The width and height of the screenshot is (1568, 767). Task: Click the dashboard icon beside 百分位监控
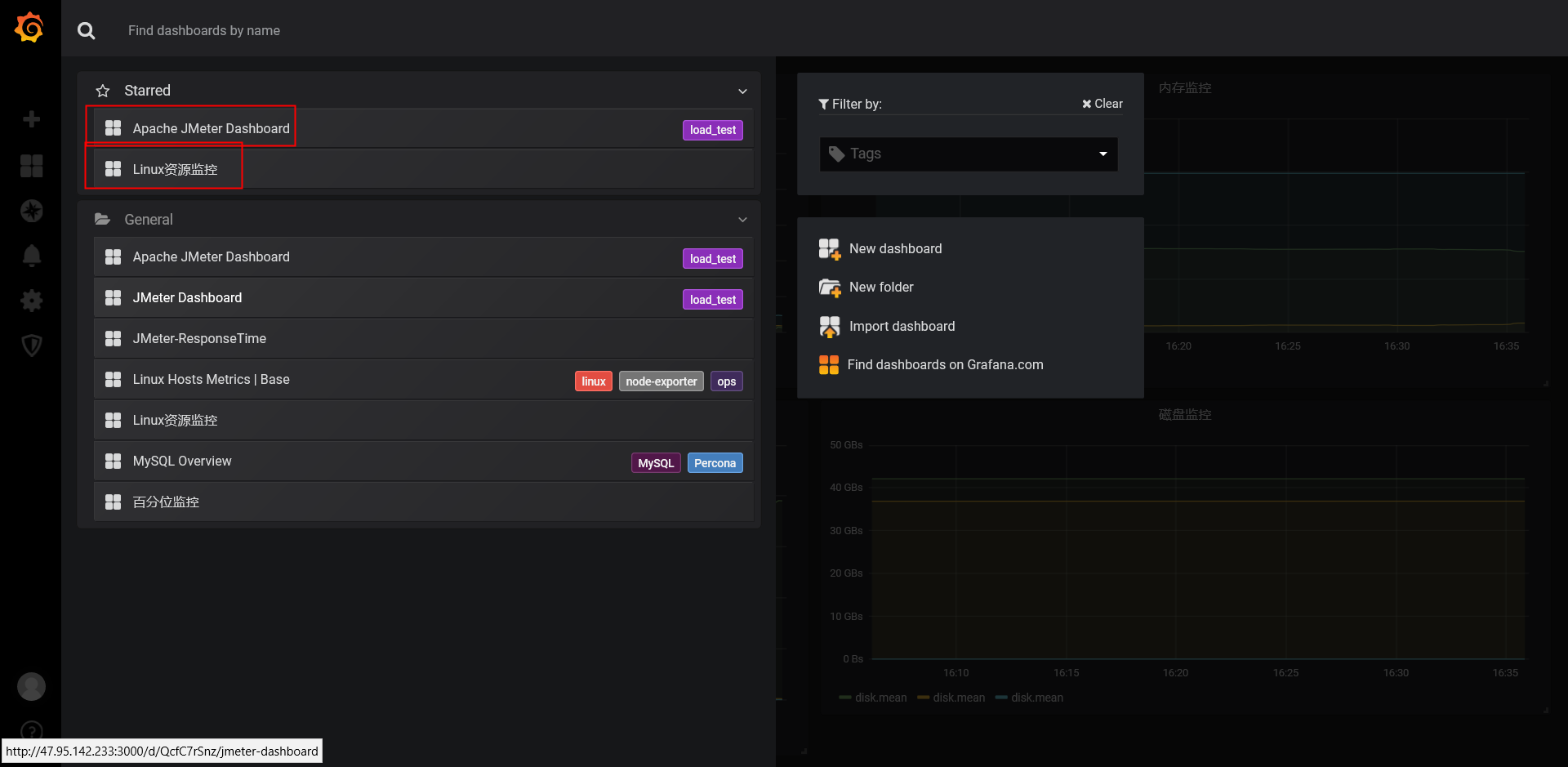pyautogui.click(x=113, y=502)
